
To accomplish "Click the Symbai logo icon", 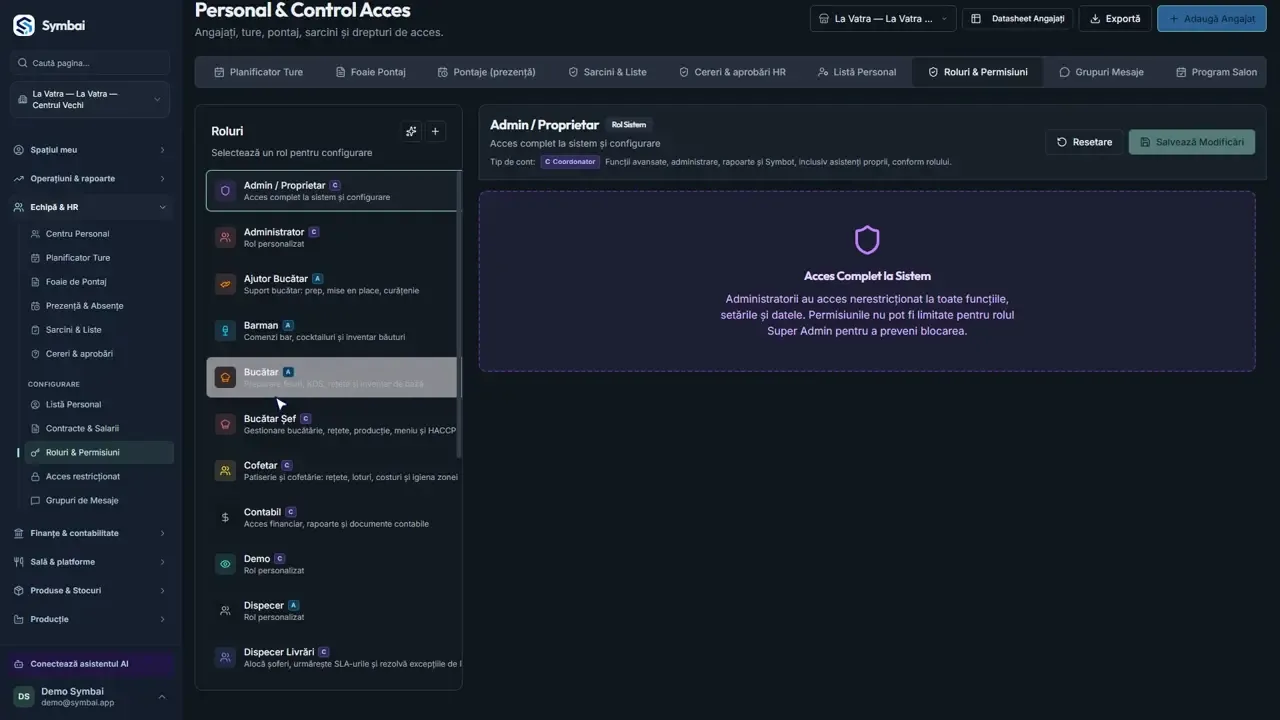I will (24, 25).
